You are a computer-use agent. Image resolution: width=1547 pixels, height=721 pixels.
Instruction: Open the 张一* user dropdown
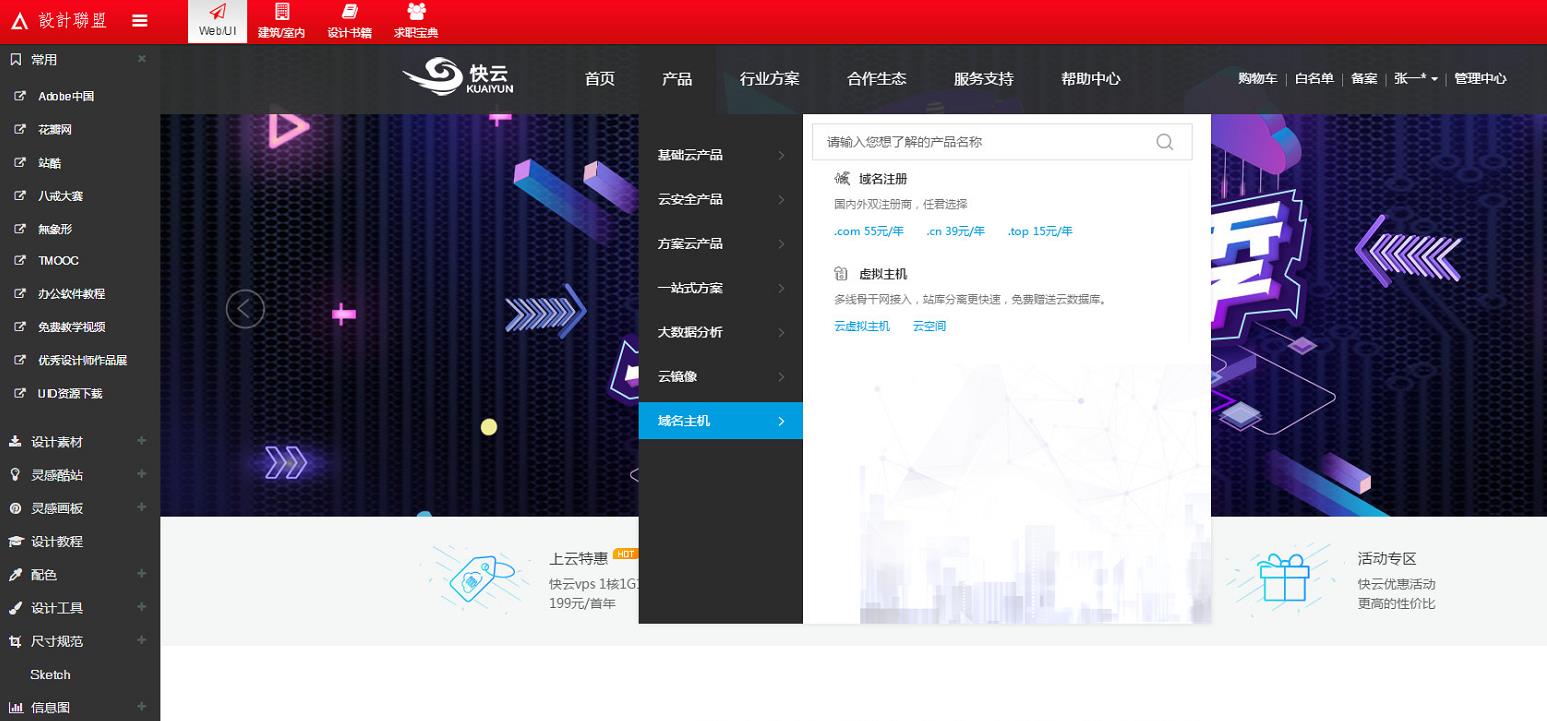click(x=1415, y=78)
